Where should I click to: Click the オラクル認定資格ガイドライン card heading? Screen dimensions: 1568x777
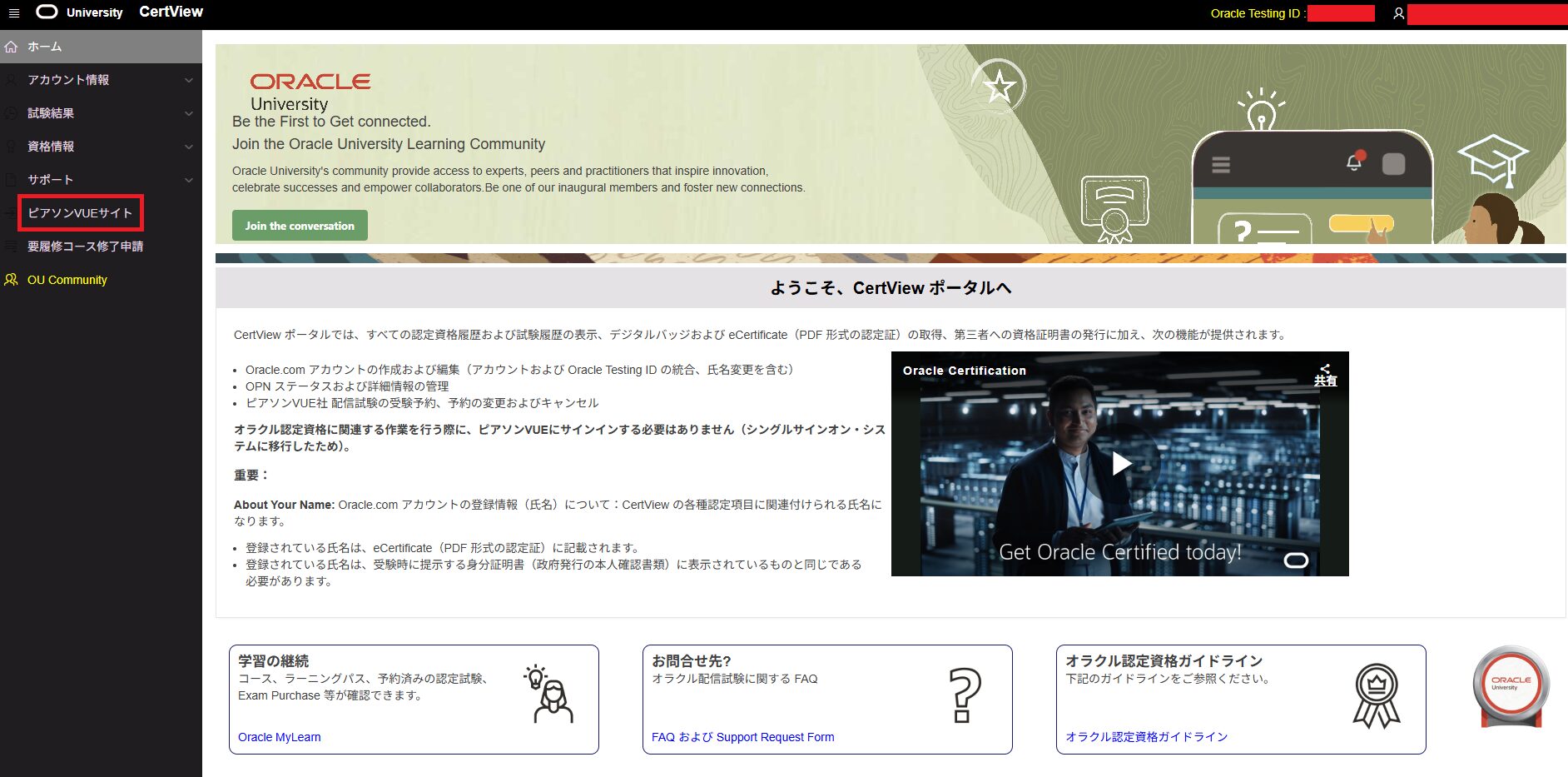point(1164,661)
